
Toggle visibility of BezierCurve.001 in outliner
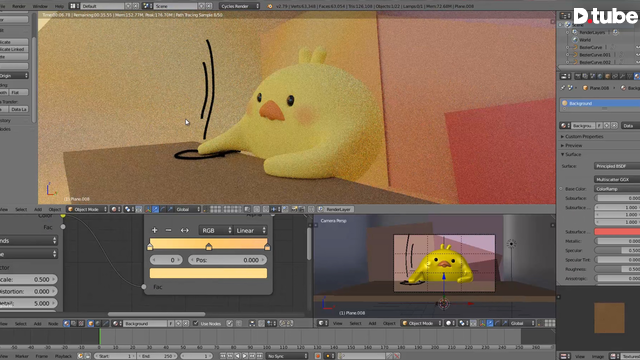638,55
